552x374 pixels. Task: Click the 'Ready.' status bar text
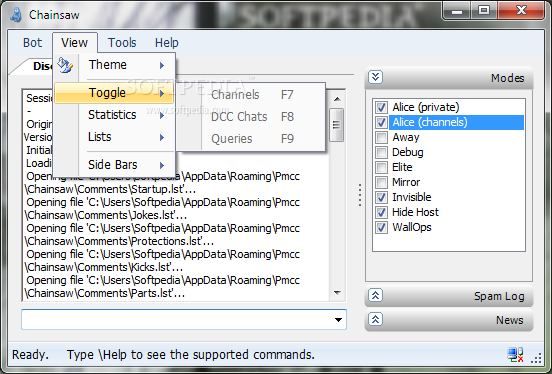[30, 355]
